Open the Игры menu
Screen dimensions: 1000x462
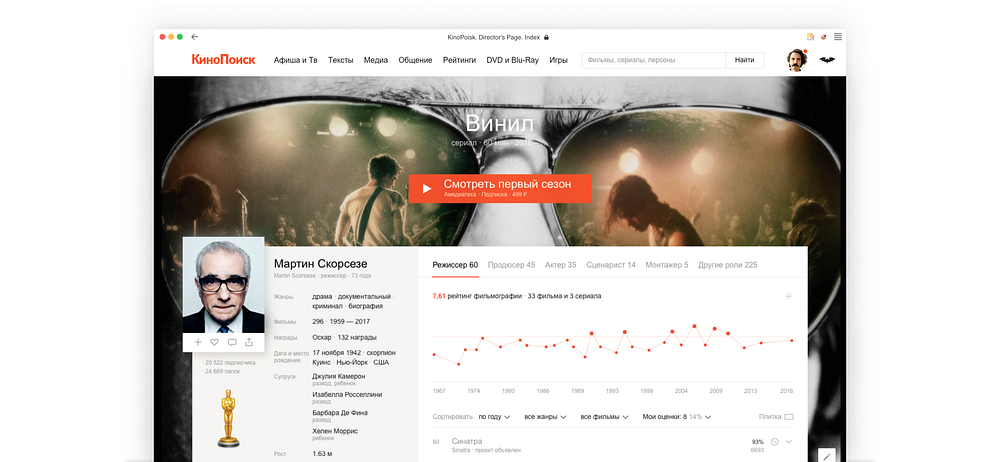(x=558, y=60)
